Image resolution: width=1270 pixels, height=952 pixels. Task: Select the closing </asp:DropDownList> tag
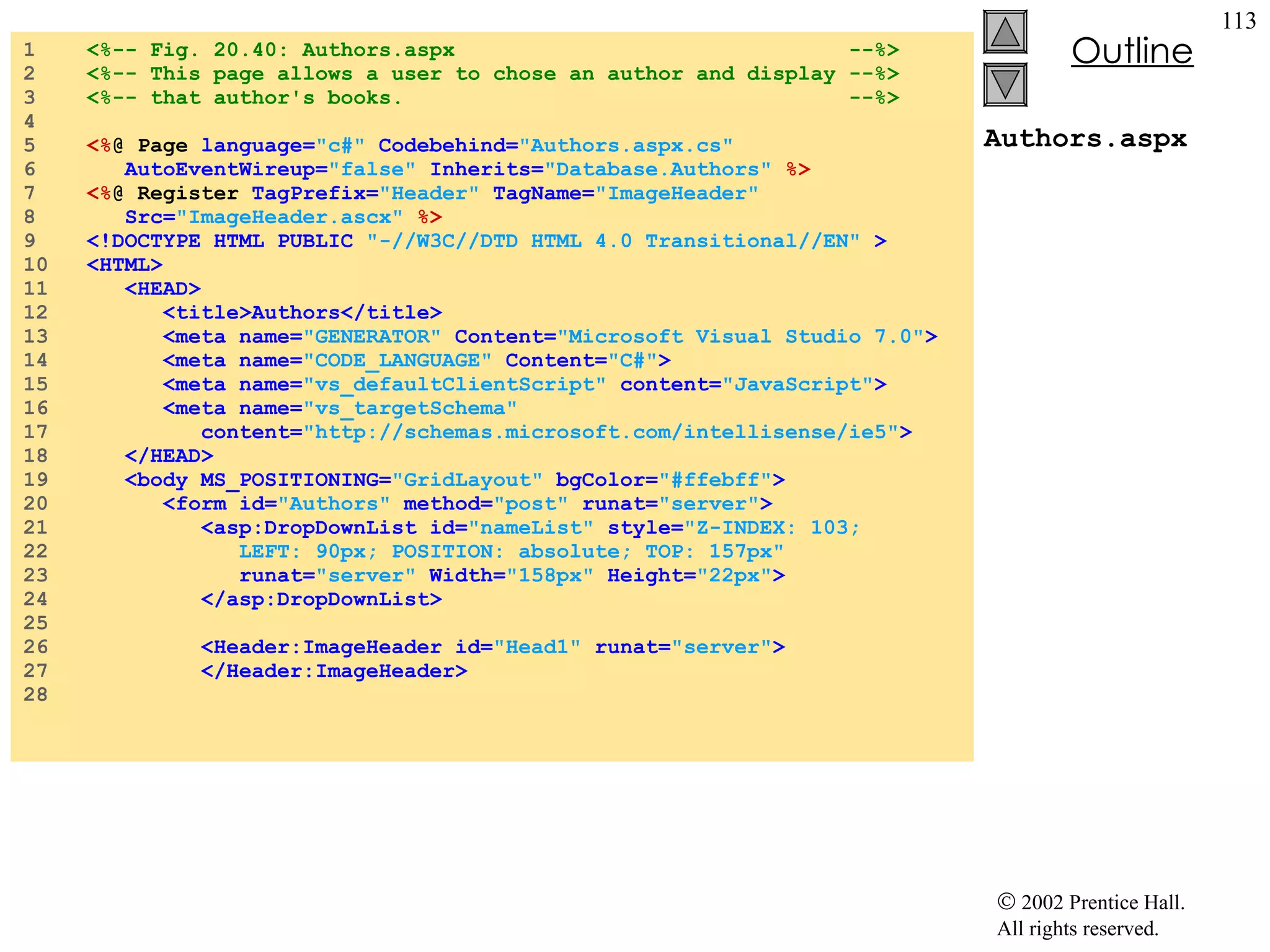pyautogui.click(x=321, y=599)
